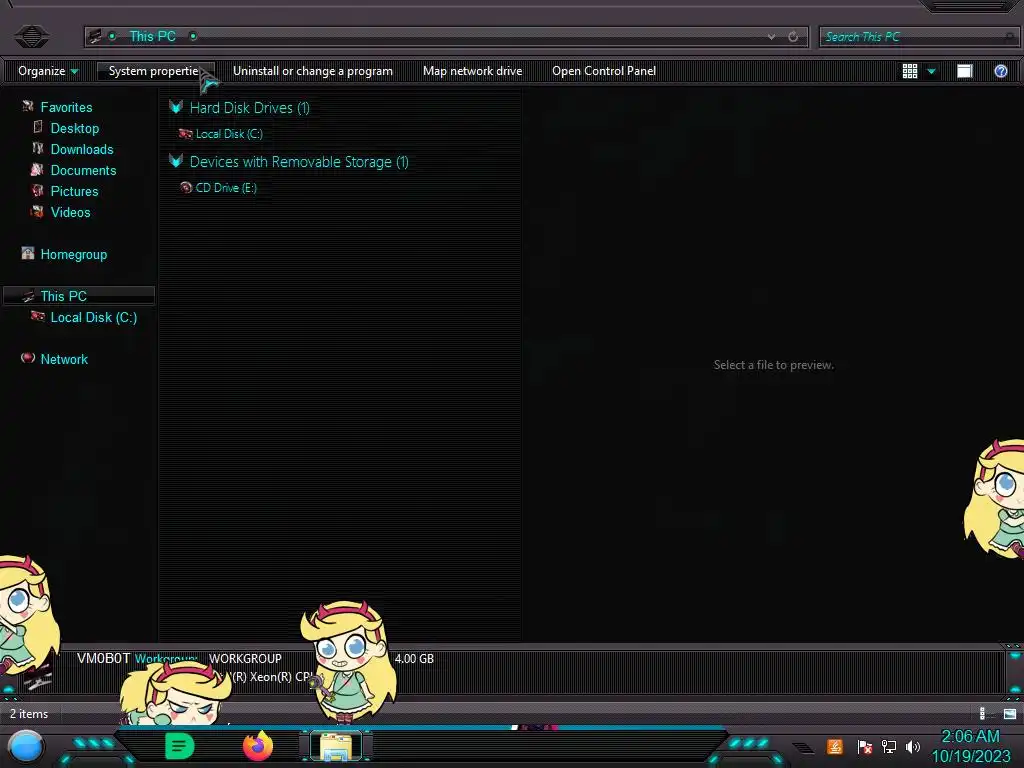Switch to large icons view in status bar
1024x768 pixels.
coord(1010,714)
